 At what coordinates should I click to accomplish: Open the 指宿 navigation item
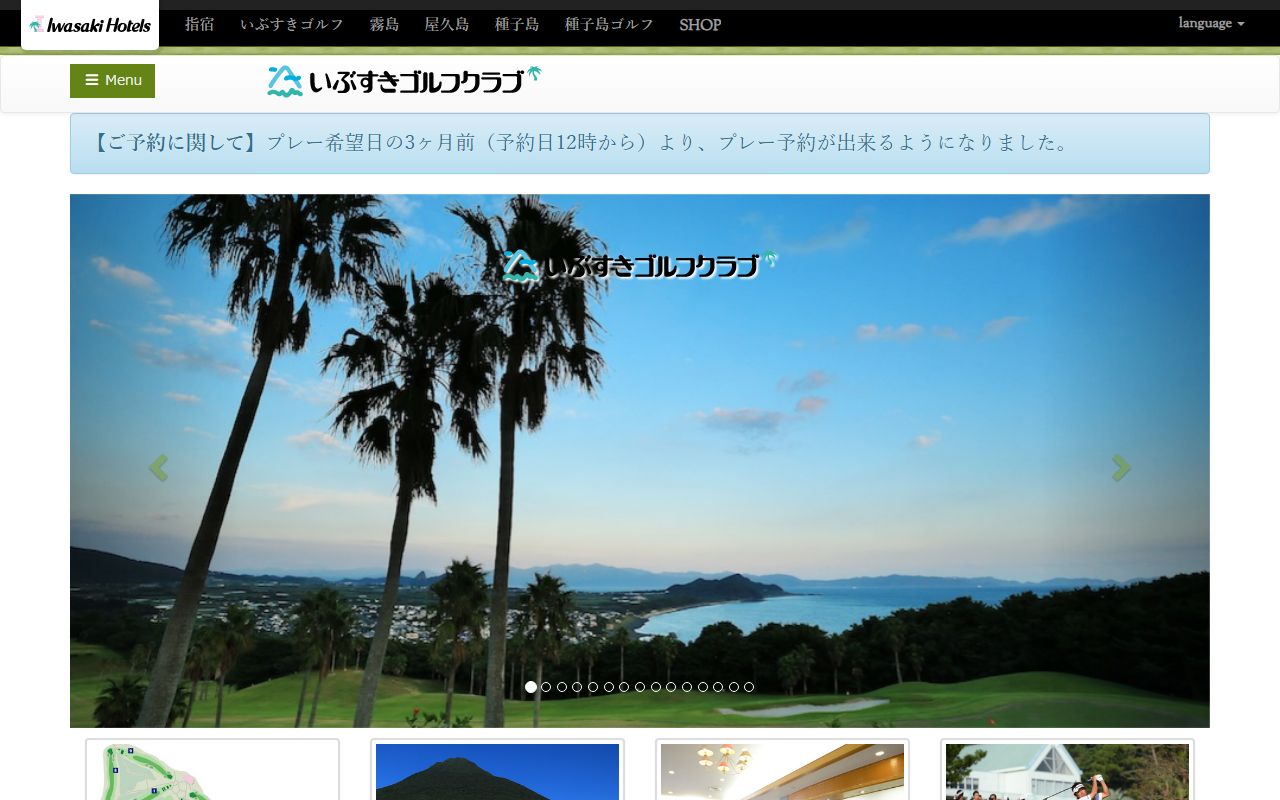pos(200,24)
